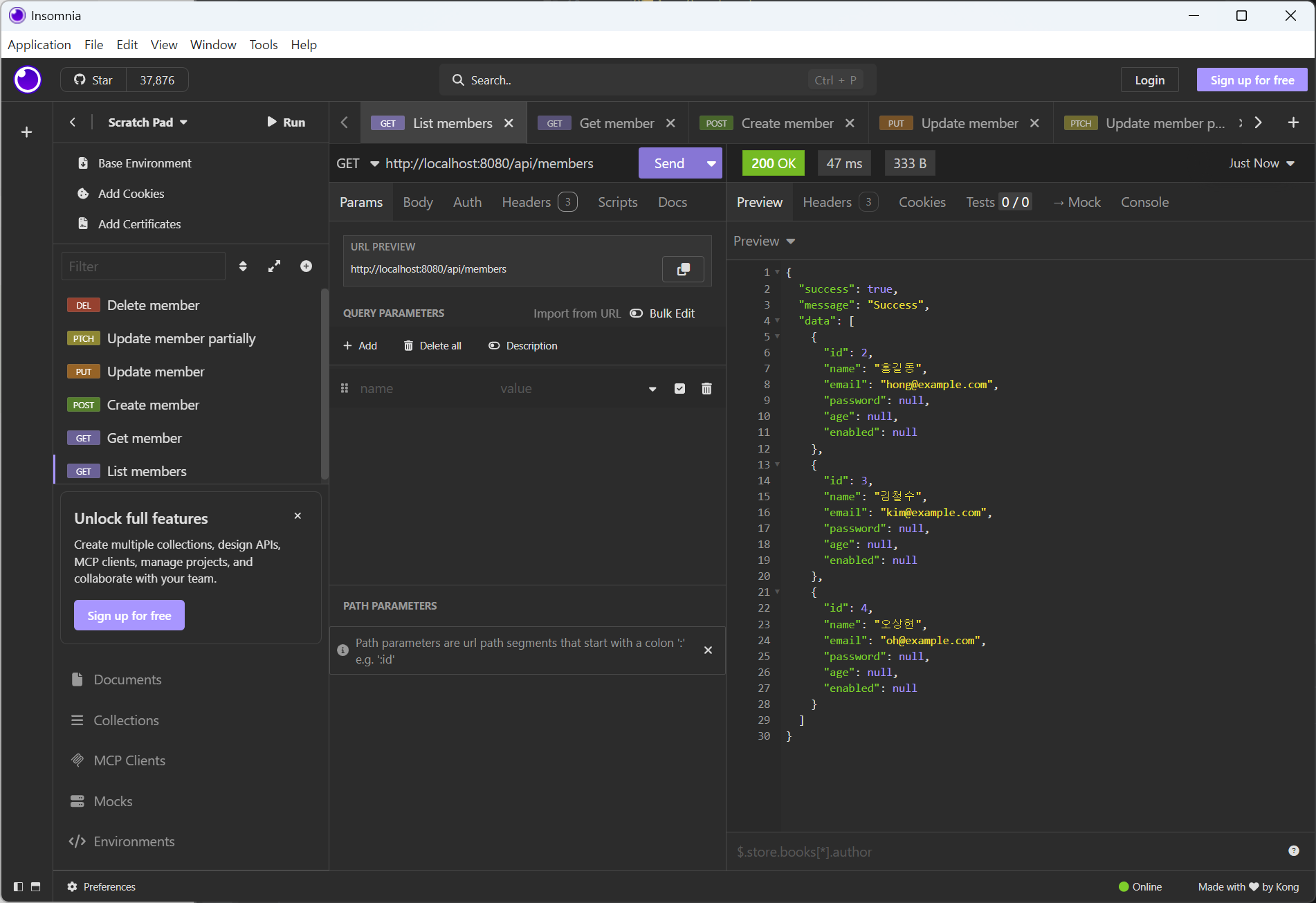Open the Scratch Pad dropdown
This screenshot has width=1316, height=903.
tap(147, 122)
